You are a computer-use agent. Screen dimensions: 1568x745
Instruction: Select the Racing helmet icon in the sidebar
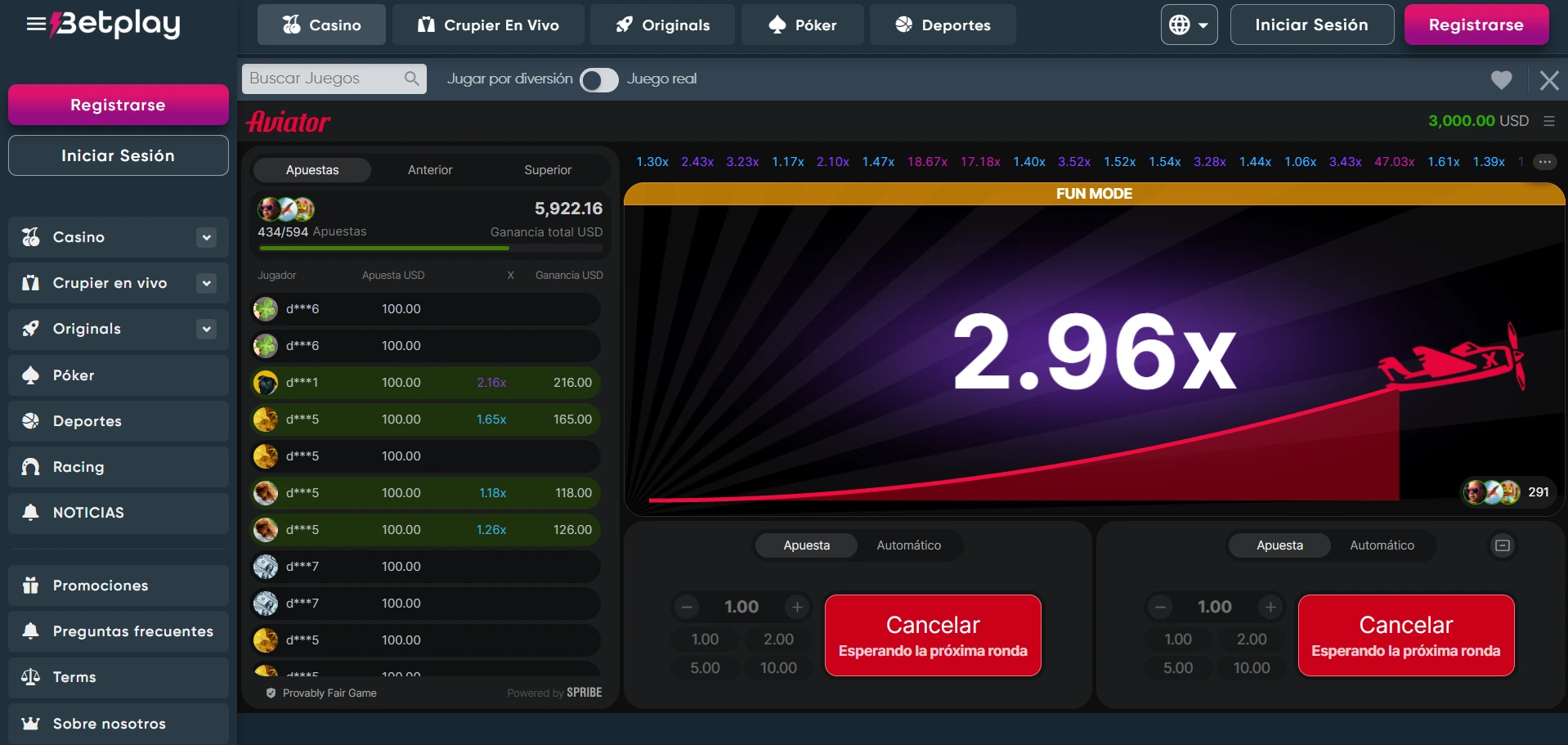click(x=30, y=466)
